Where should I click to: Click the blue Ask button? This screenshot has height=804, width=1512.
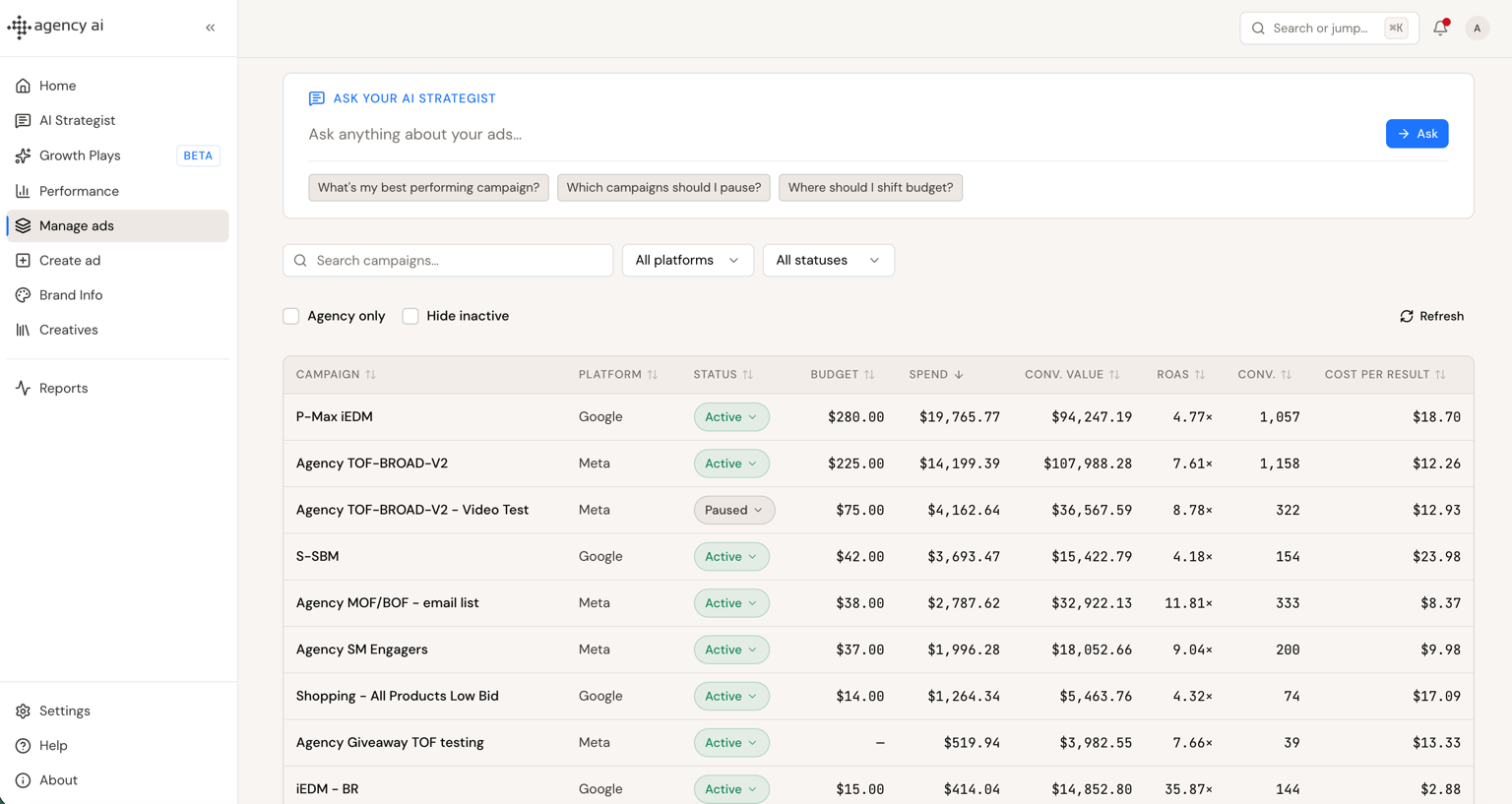(x=1417, y=134)
